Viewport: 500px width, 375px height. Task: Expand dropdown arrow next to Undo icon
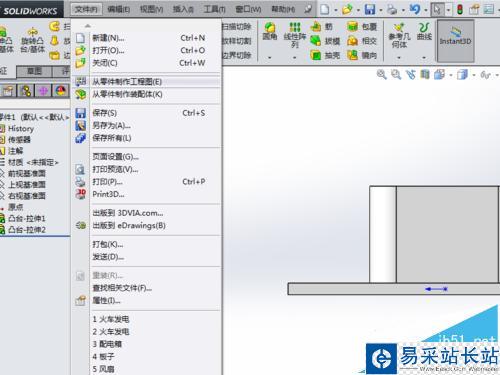point(426,10)
